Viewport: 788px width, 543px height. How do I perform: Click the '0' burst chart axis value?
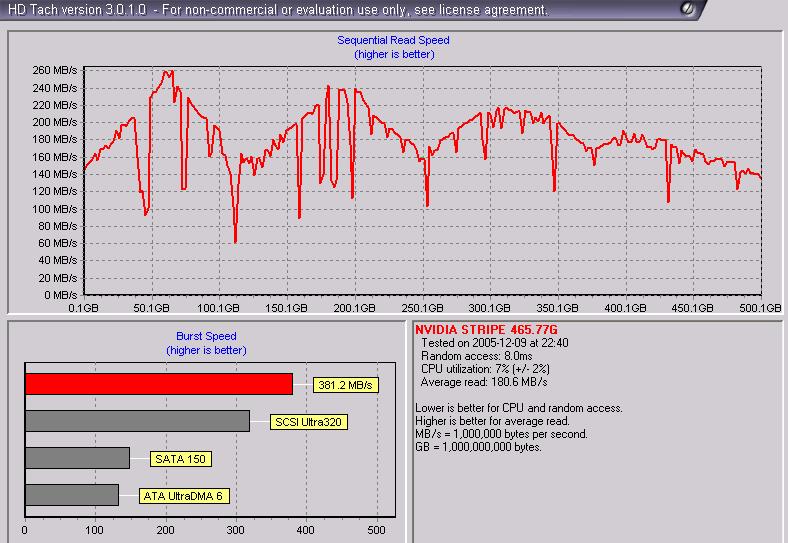[x=25, y=530]
